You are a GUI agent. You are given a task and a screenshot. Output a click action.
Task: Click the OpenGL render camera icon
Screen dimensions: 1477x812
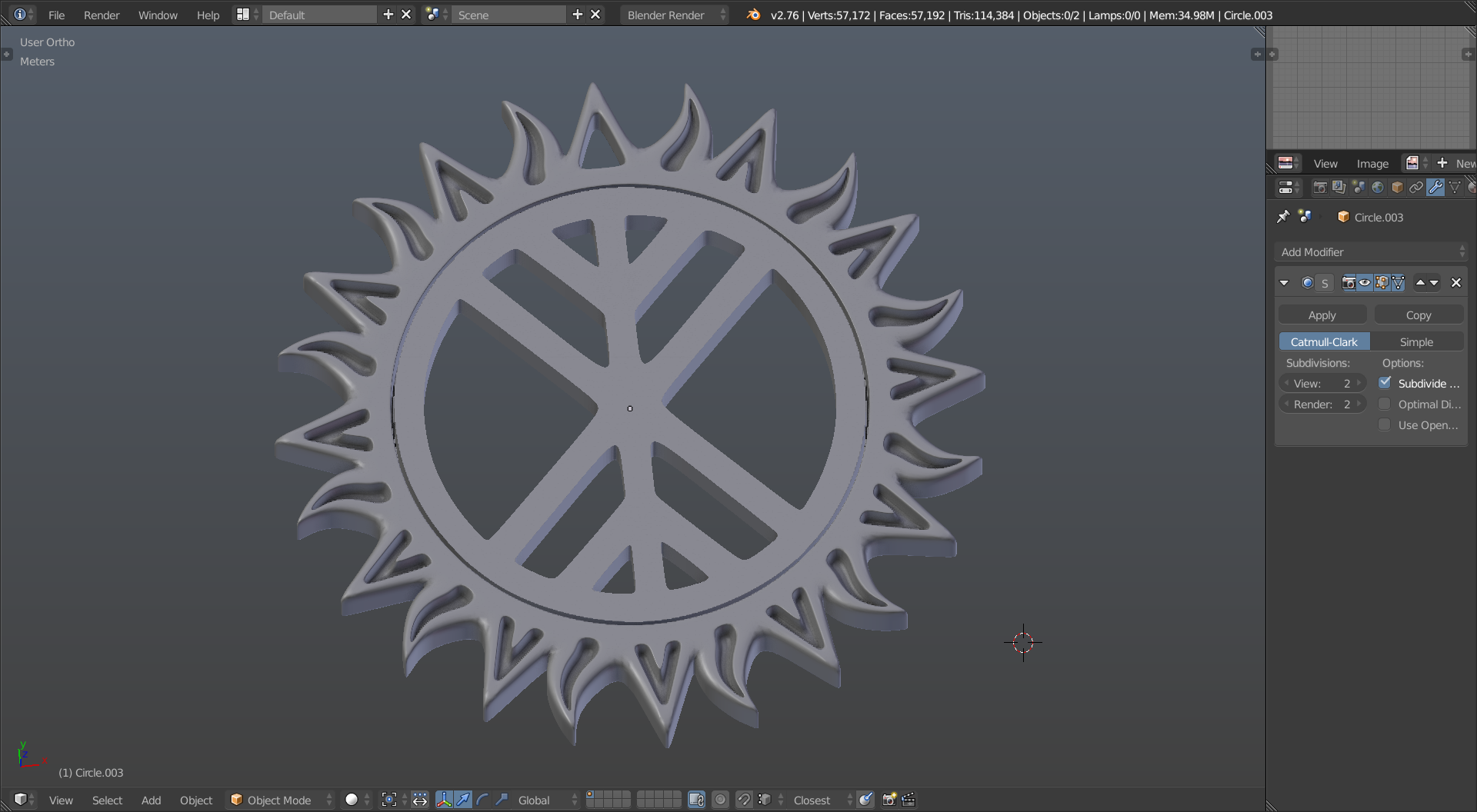[x=889, y=800]
